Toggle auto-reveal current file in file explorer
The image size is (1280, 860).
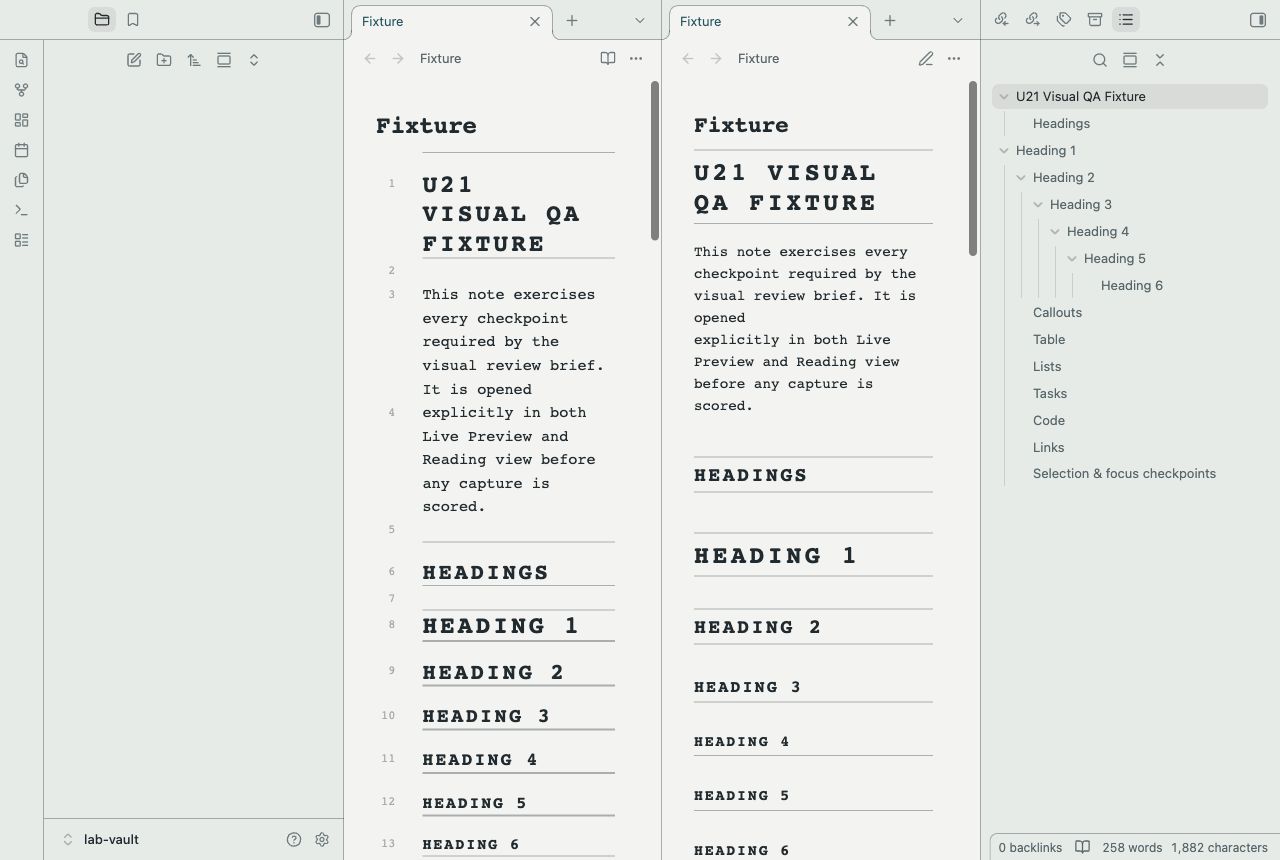pyautogui.click(x=224, y=60)
